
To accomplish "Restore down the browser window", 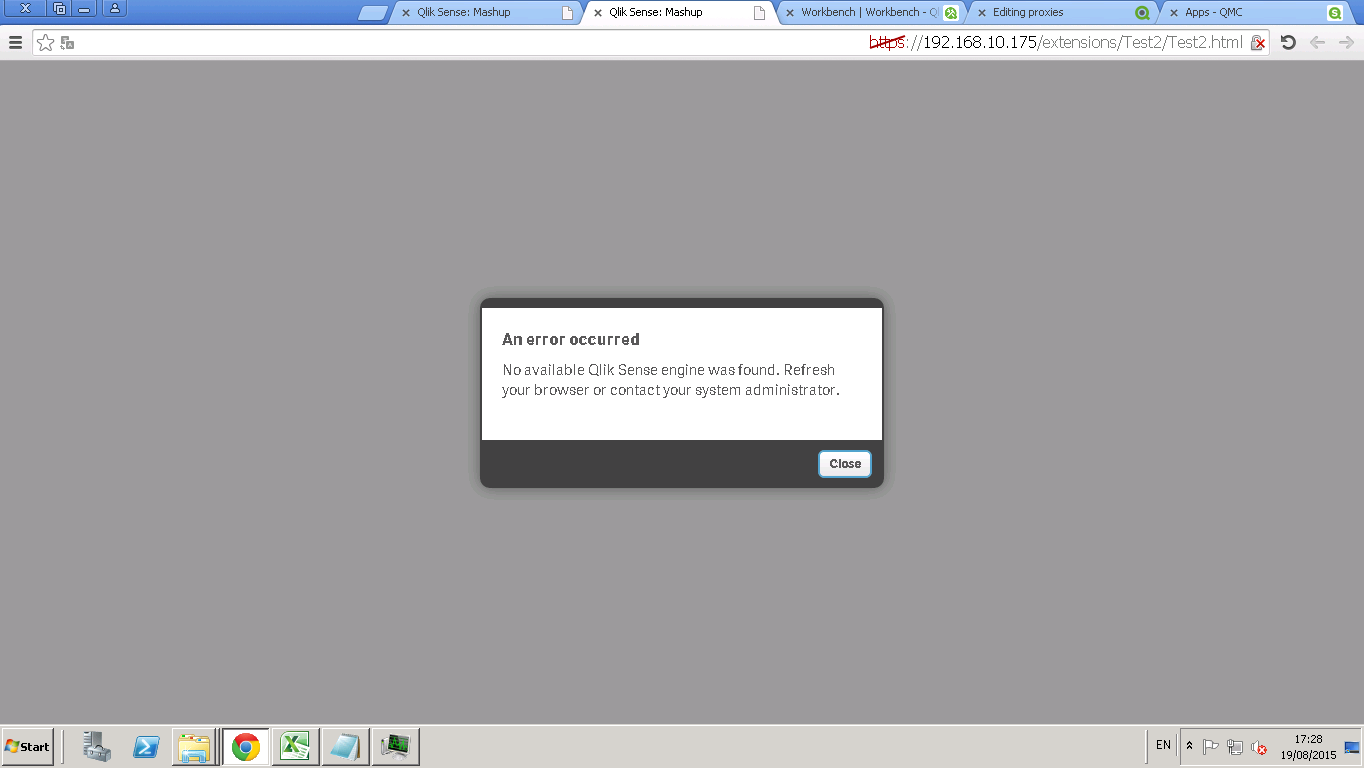I will [x=59, y=8].
